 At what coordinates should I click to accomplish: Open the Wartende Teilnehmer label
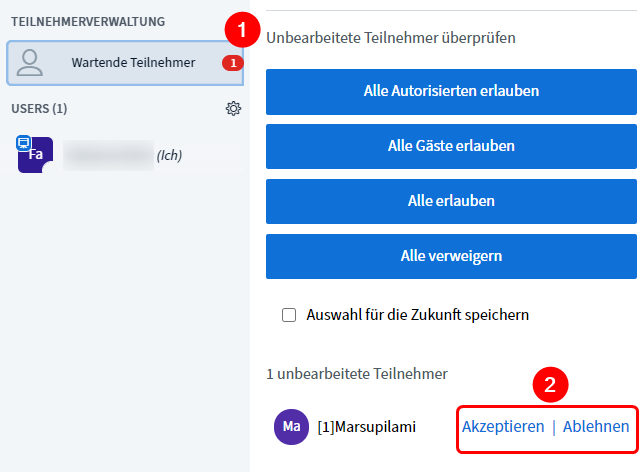(133, 63)
